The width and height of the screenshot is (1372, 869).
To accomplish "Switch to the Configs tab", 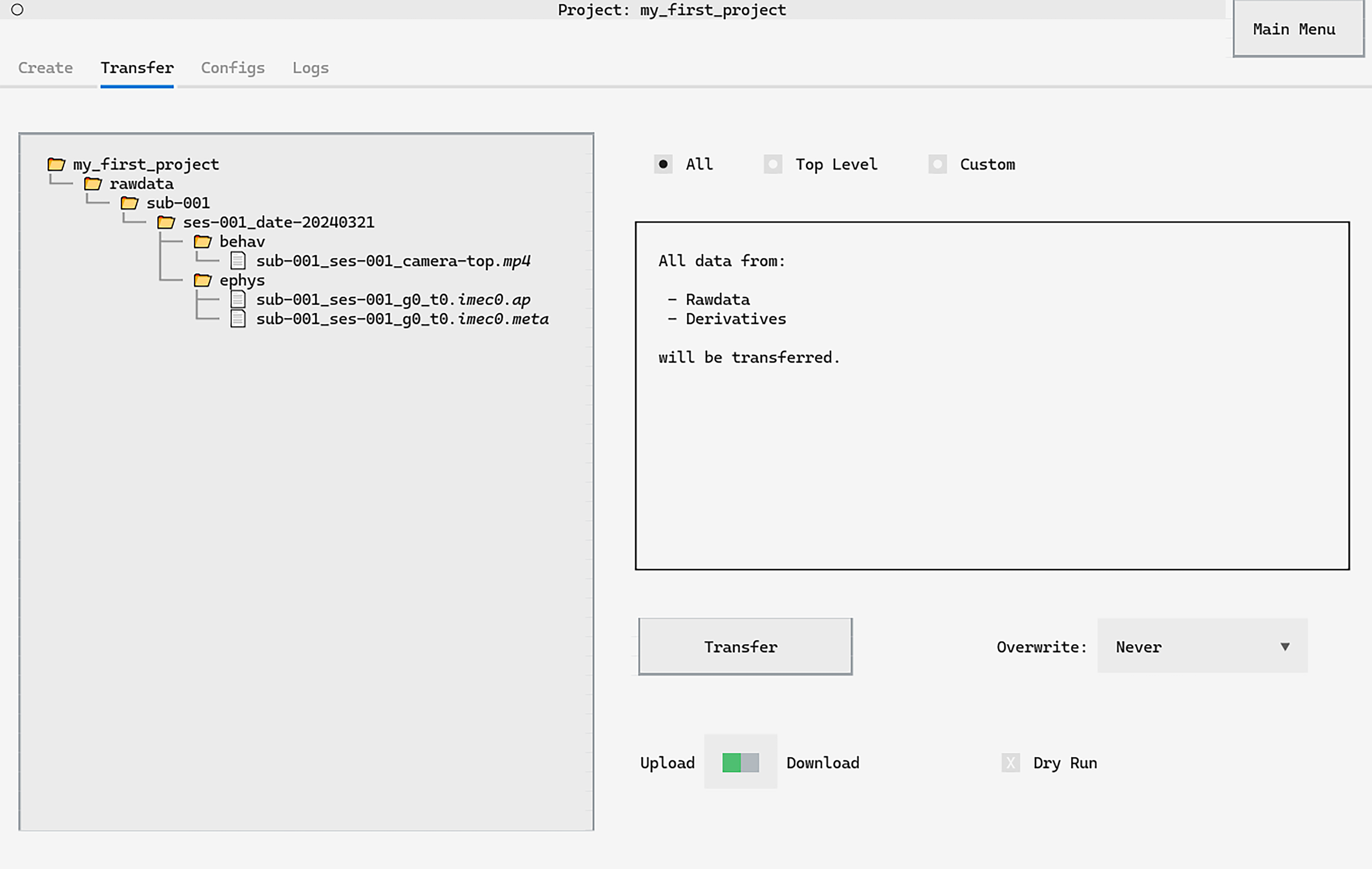I will [x=232, y=68].
